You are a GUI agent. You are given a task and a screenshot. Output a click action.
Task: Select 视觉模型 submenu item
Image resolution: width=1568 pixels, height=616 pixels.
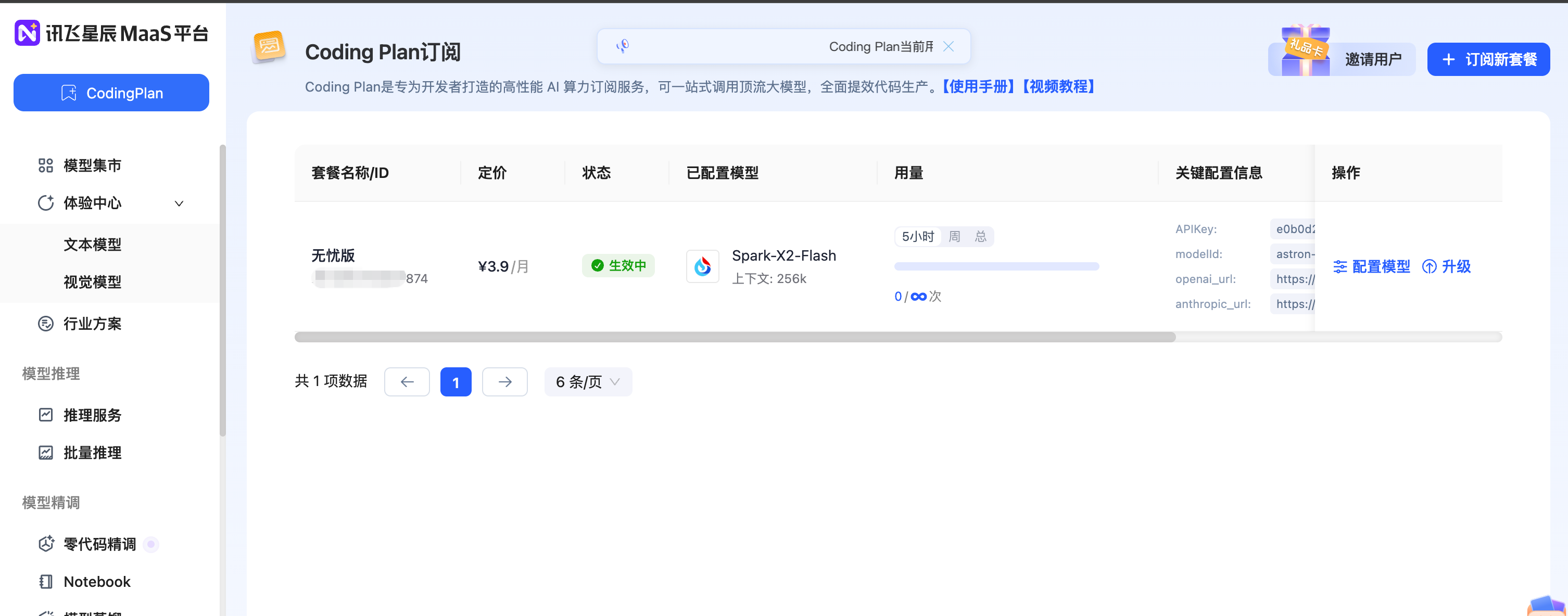(93, 282)
